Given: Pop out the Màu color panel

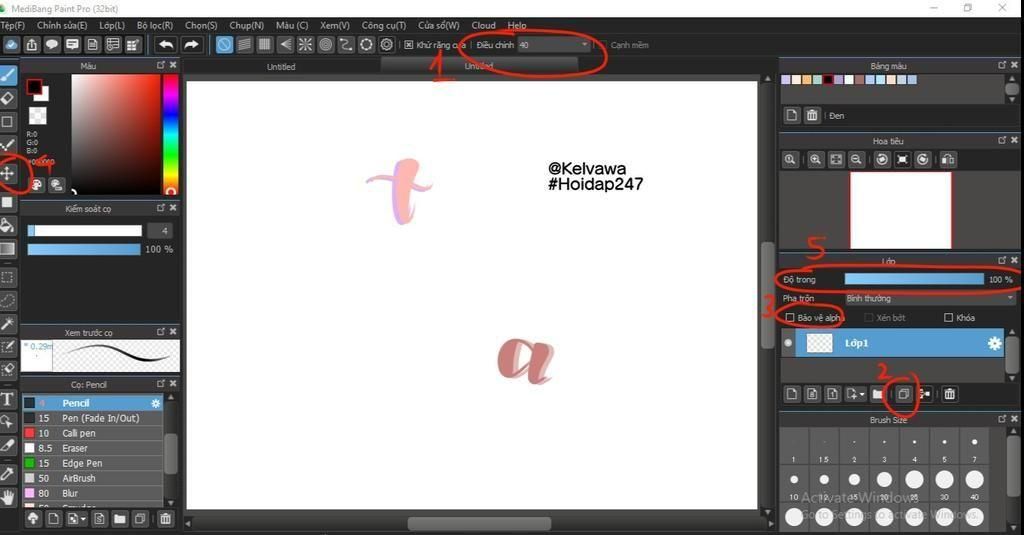Looking at the screenshot, I should 161,65.
